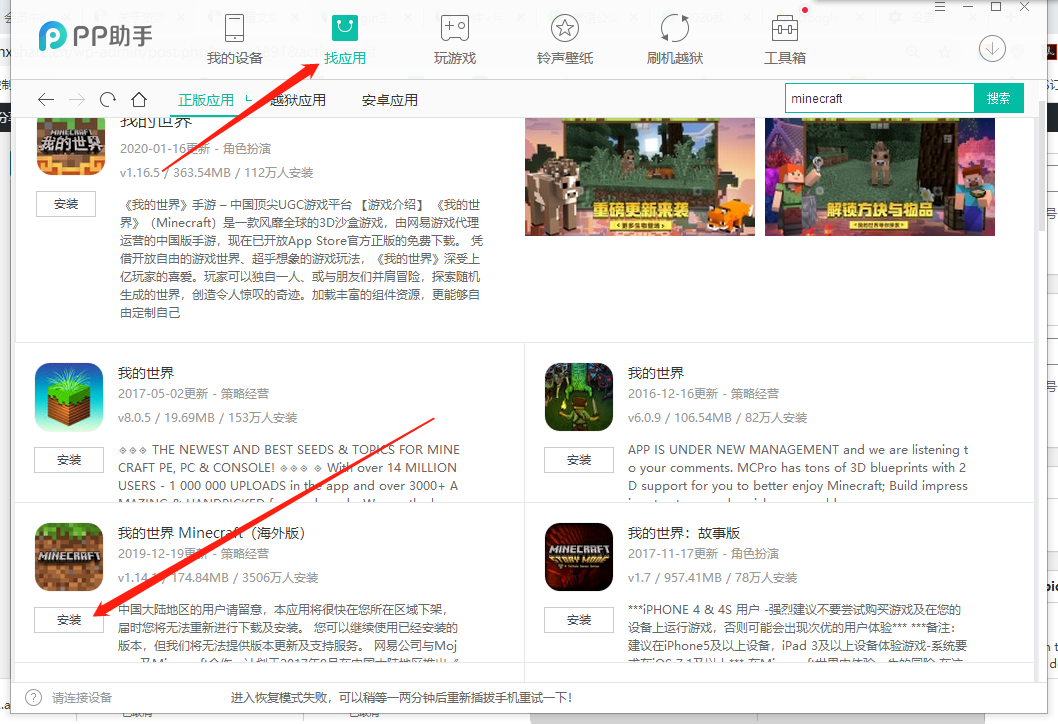The width and height of the screenshot is (1058, 724).
Task: Go forward with the right arrow
Action: point(77,100)
